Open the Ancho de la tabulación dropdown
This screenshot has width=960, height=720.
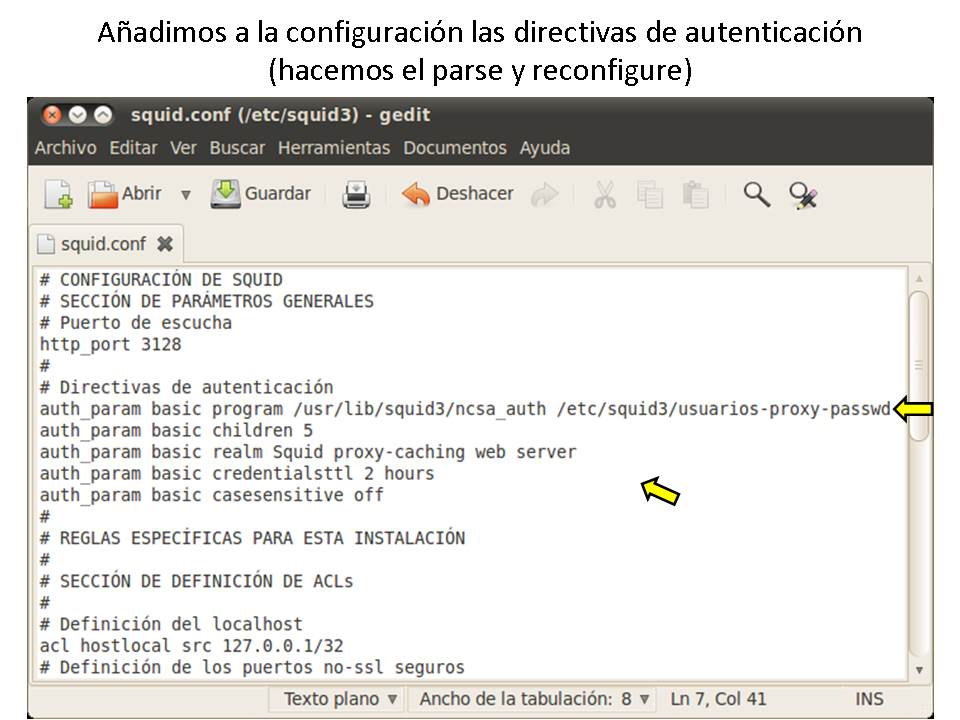point(534,699)
